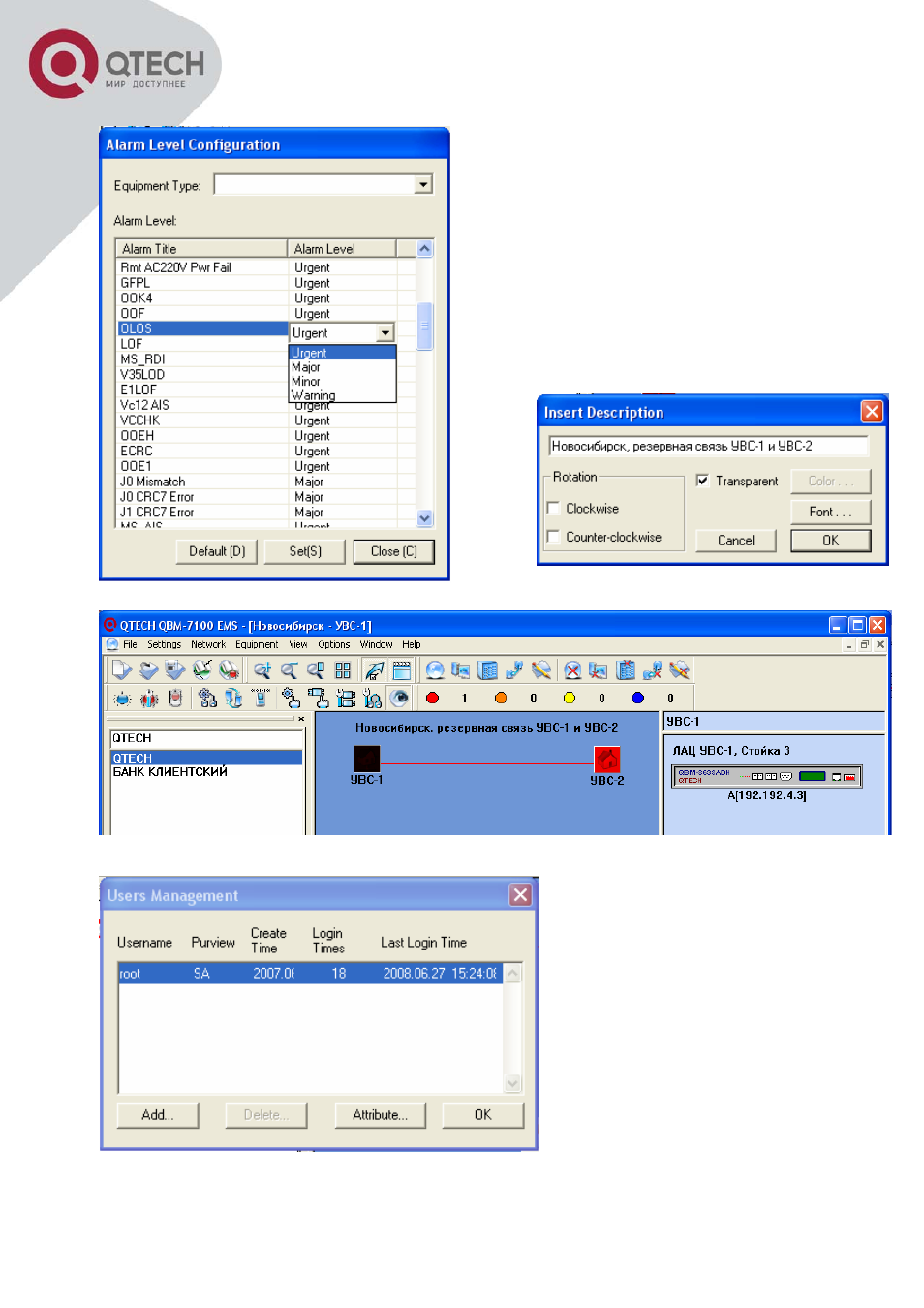
Task: Click the black УВС-1 node icon
Action: pyautogui.click(x=367, y=759)
